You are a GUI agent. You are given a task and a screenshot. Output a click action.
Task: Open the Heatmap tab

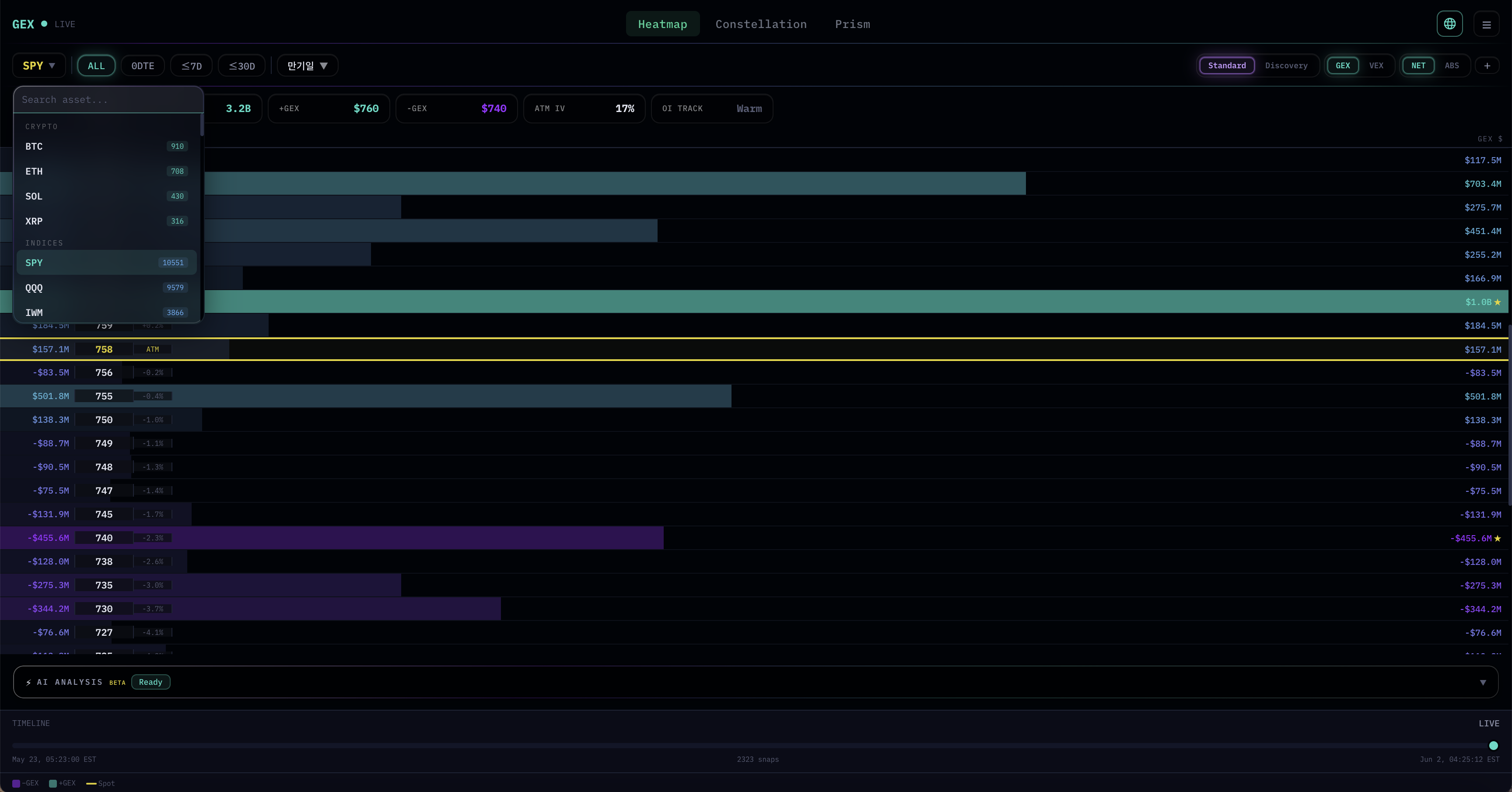pos(663,24)
